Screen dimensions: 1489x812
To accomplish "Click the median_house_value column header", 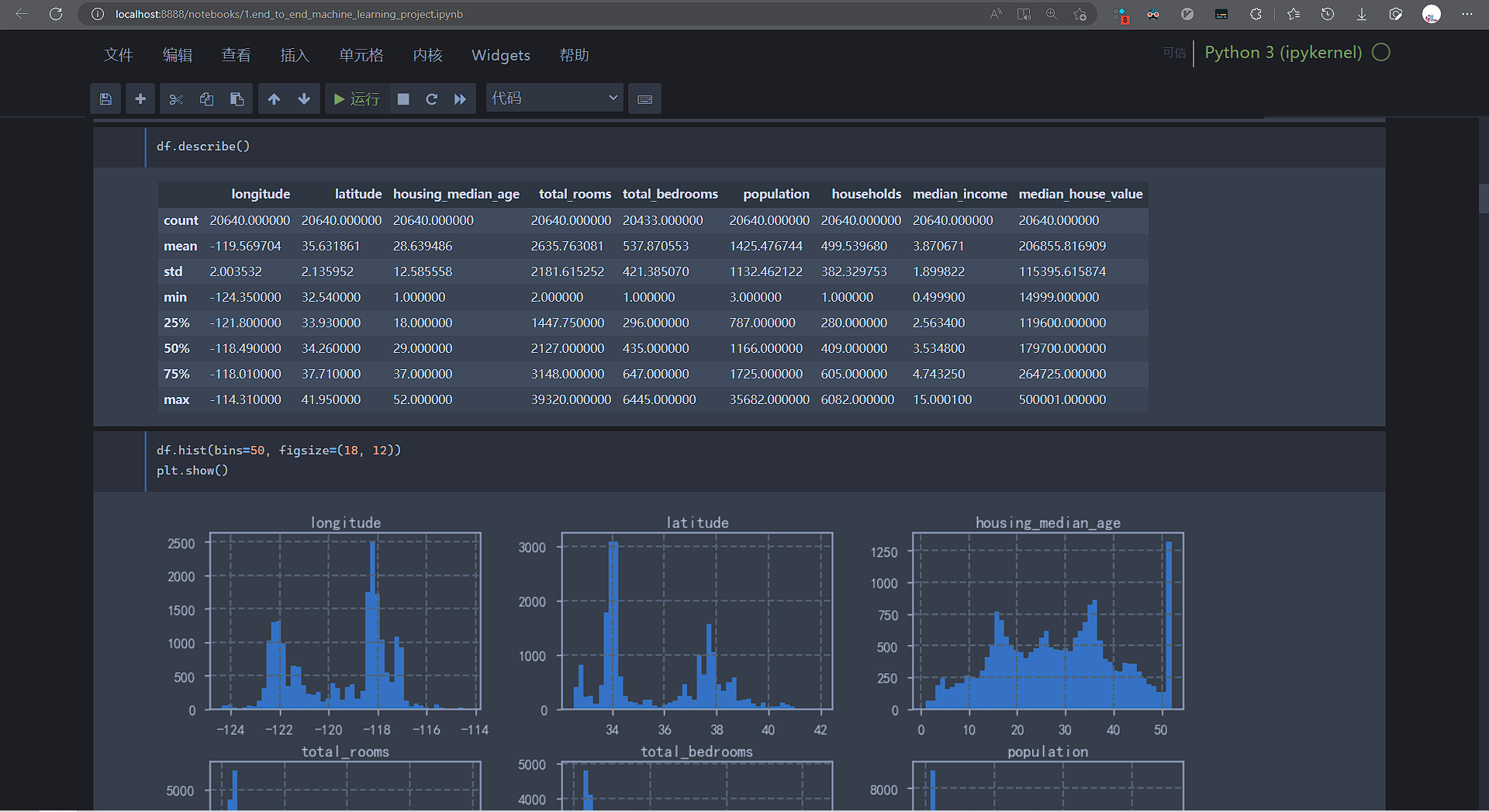I will (x=1080, y=194).
